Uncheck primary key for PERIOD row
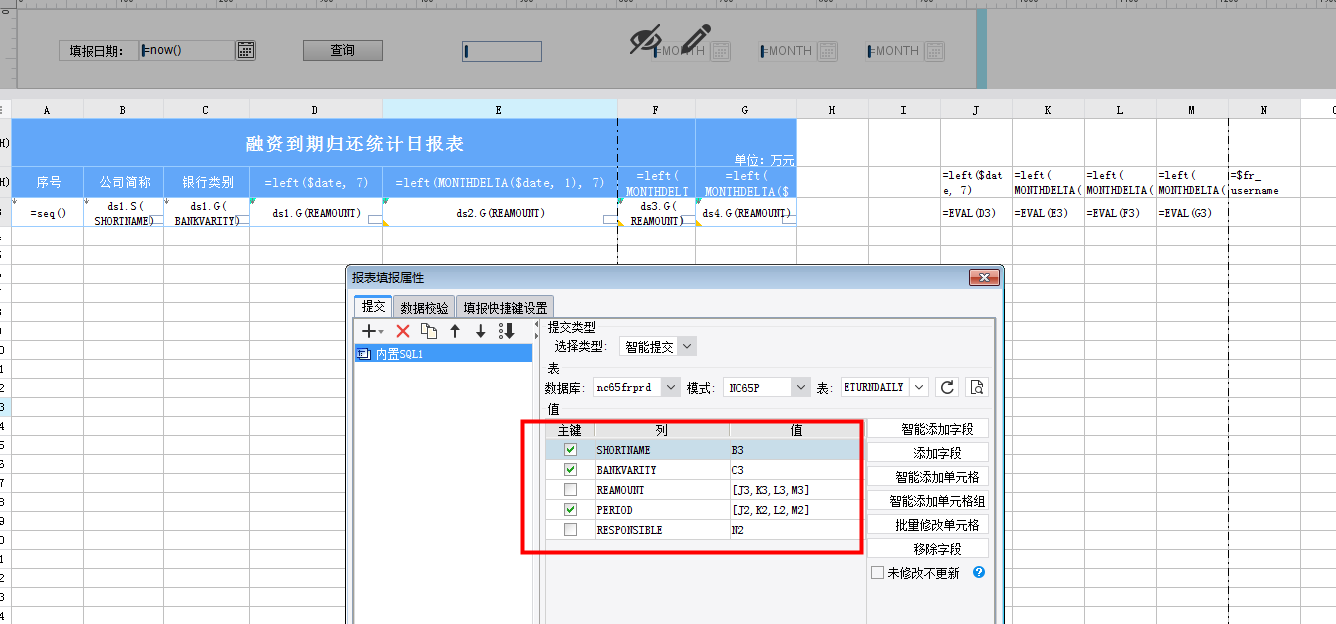 (570, 510)
